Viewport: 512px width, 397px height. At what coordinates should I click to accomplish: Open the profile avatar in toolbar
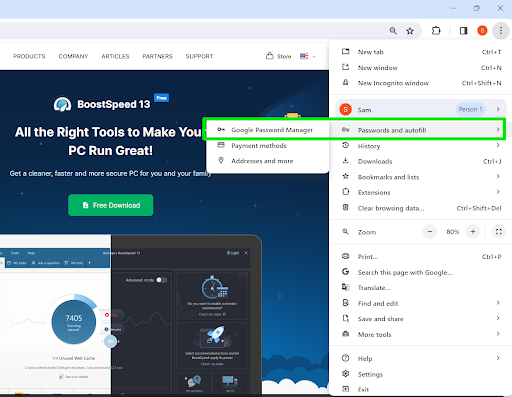pos(482,31)
